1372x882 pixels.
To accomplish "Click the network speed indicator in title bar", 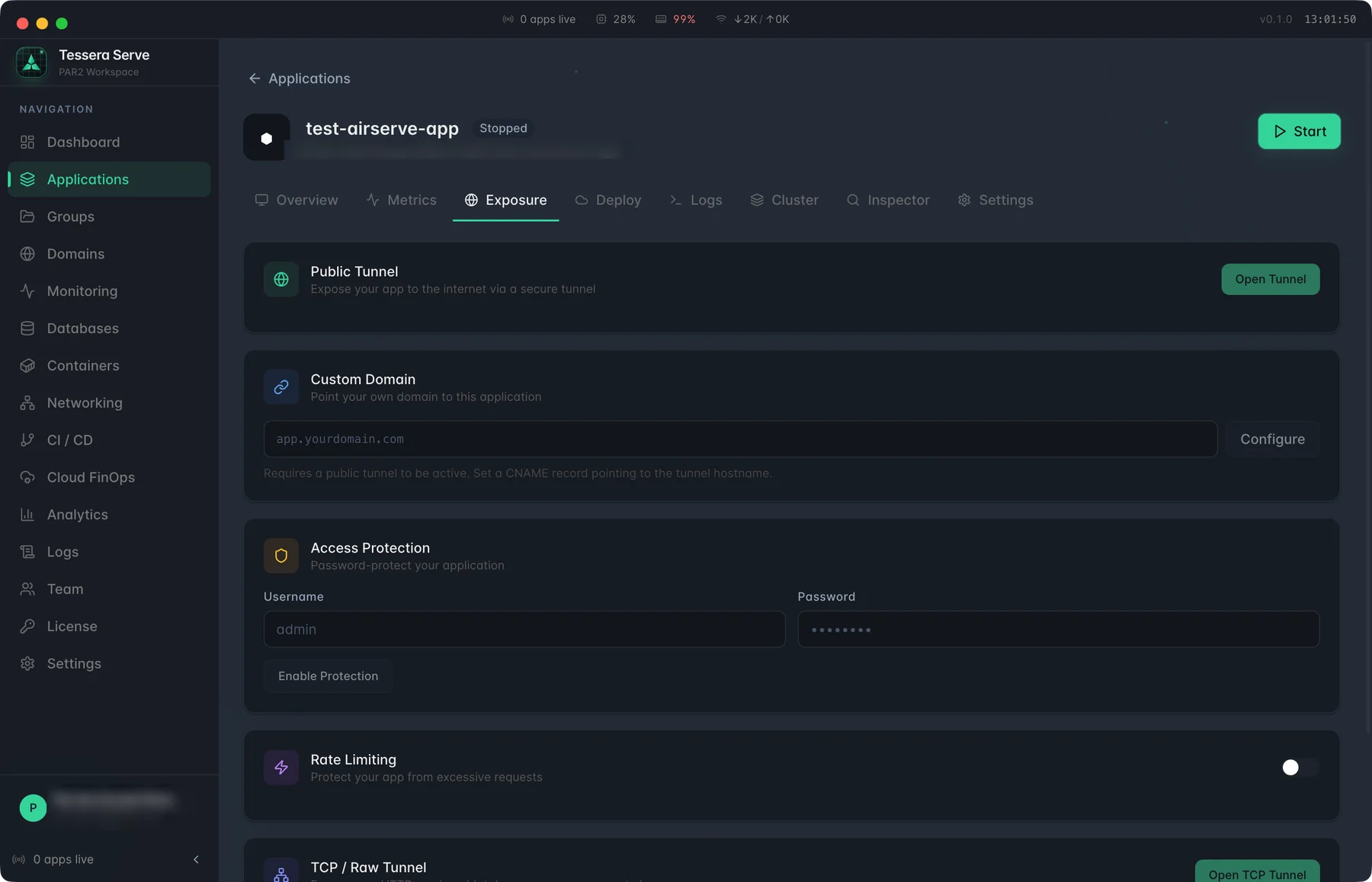I will point(752,19).
